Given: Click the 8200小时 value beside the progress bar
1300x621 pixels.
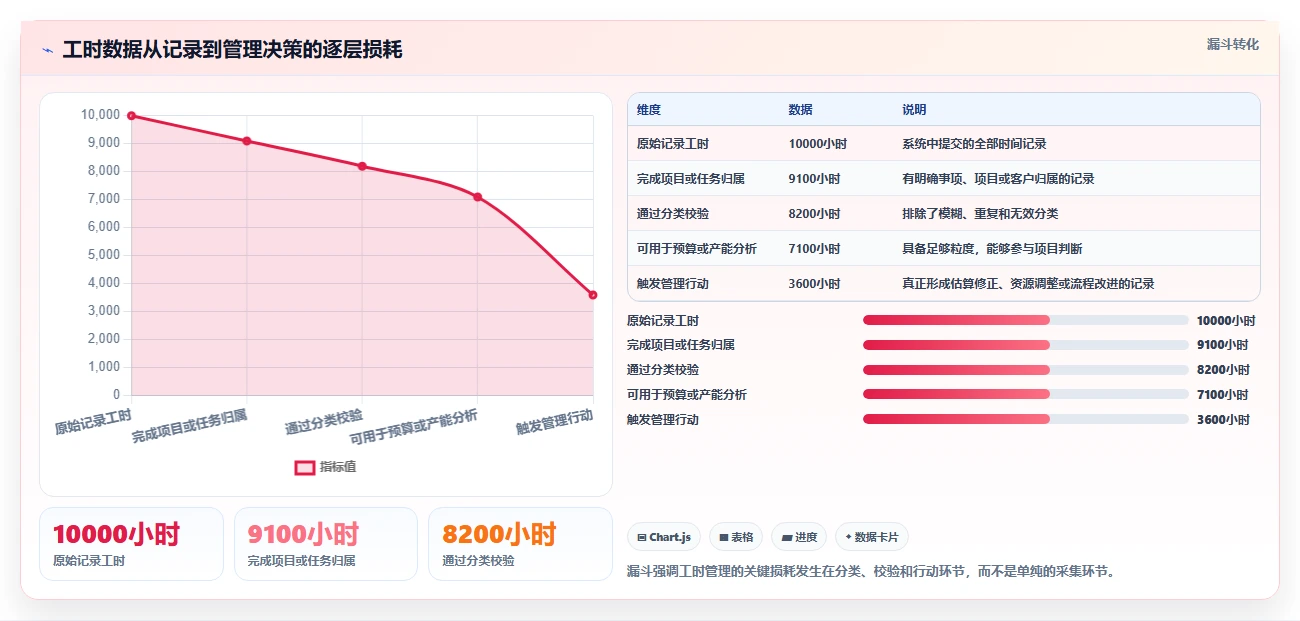Looking at the screenshot, I should pyautogui.click(x=1223, y=370).
